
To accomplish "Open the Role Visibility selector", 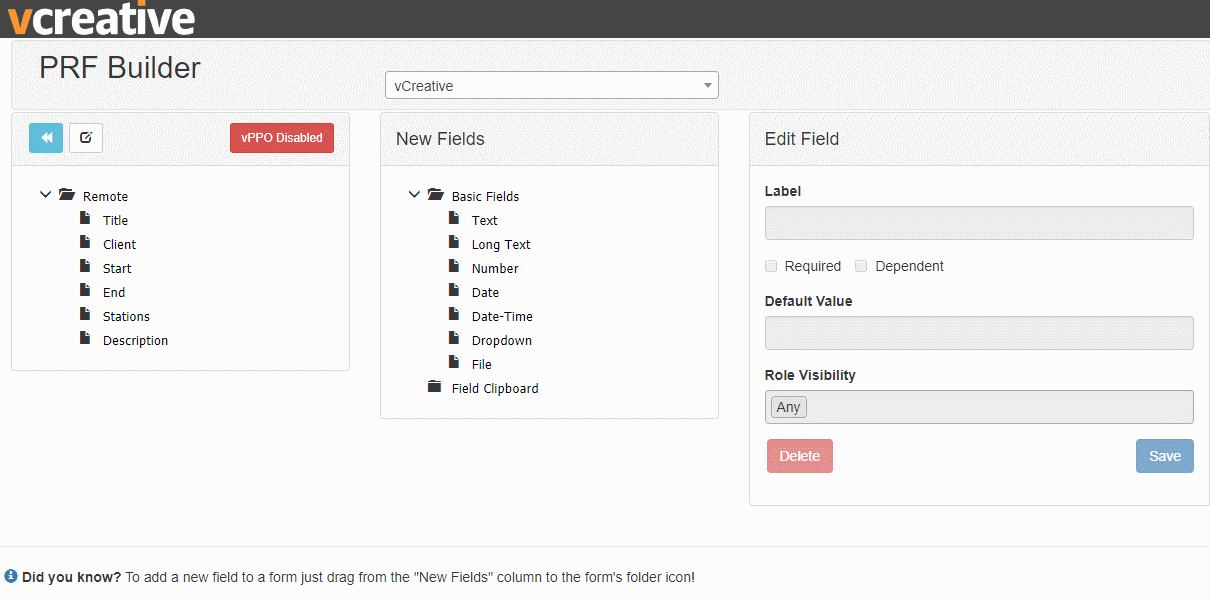I will (979, 407).
